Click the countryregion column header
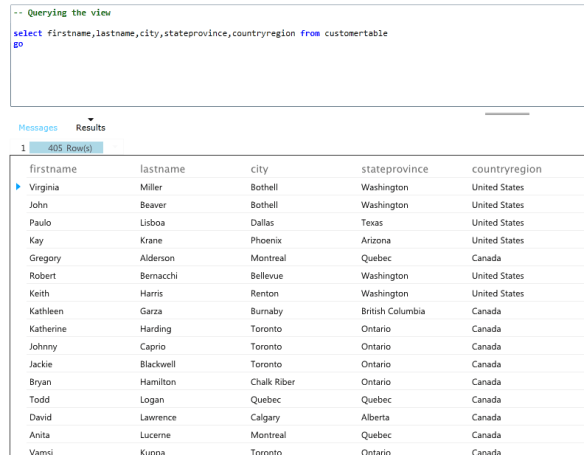This screenshot has width=584, height=455. point(507,169)
